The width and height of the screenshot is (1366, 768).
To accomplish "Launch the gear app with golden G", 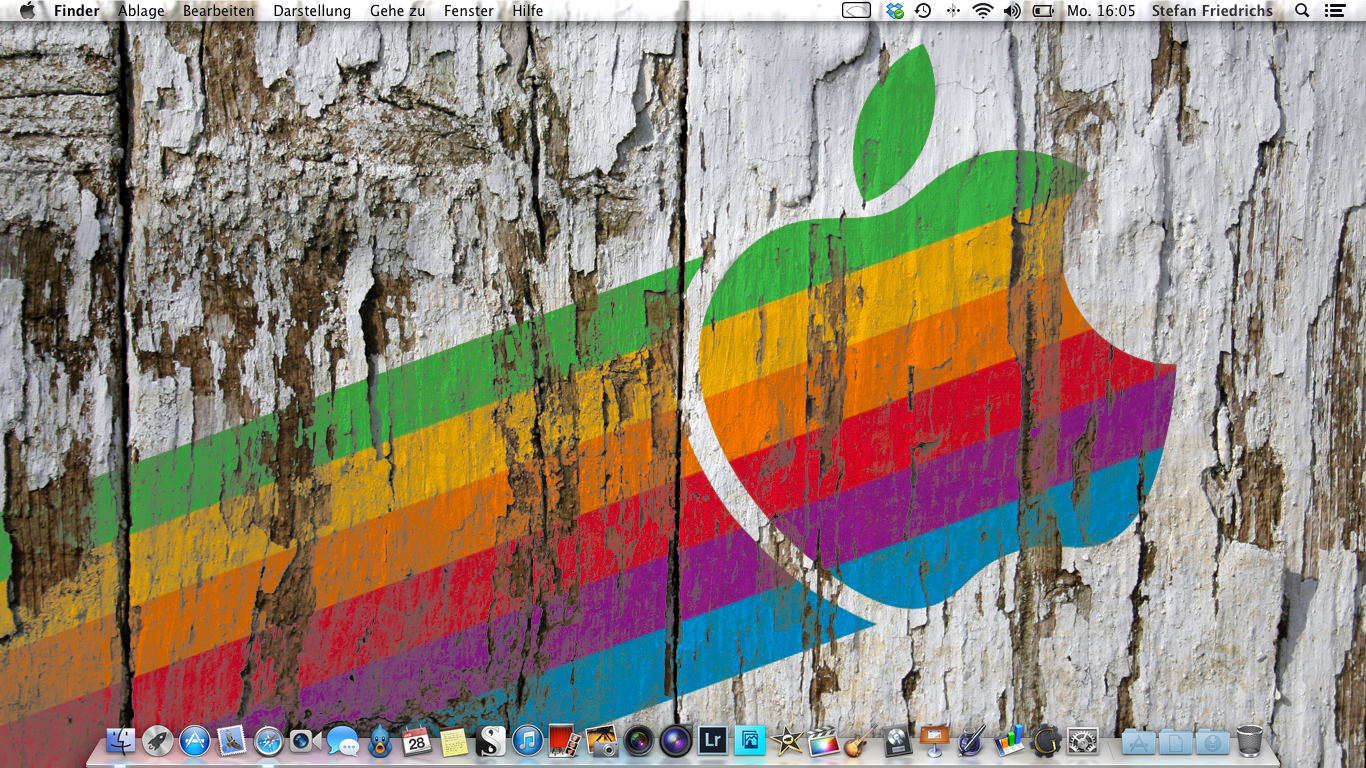I will [1045, 741].
